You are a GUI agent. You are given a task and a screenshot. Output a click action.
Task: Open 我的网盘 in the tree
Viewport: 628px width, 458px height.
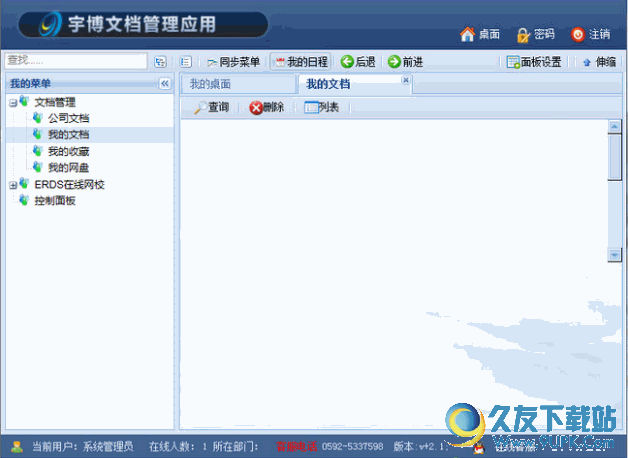(x=68, y=167)
